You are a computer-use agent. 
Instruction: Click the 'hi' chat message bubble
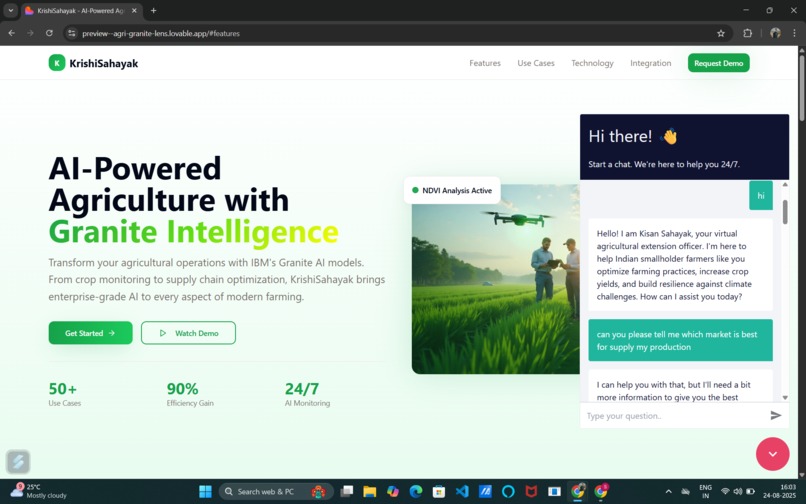point(761,195)
